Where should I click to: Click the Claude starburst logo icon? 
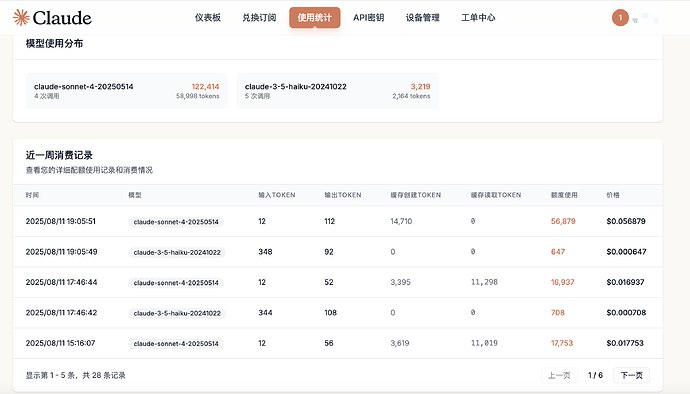[21, 18]
